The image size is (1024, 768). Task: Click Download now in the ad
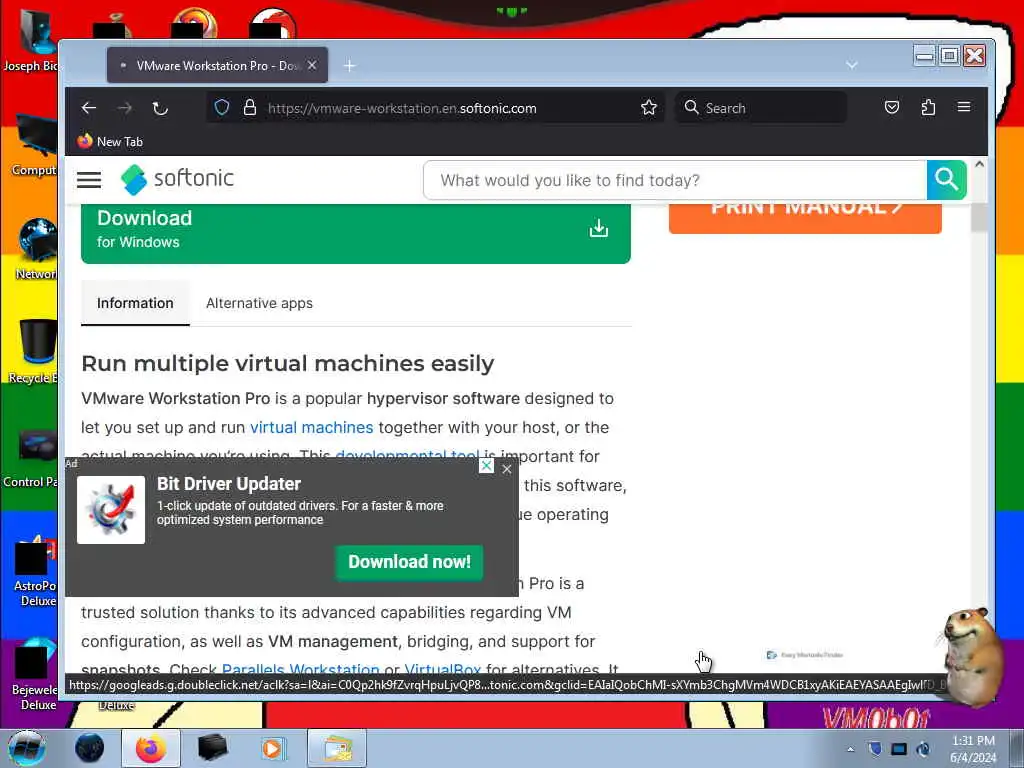tap(409, 562)
